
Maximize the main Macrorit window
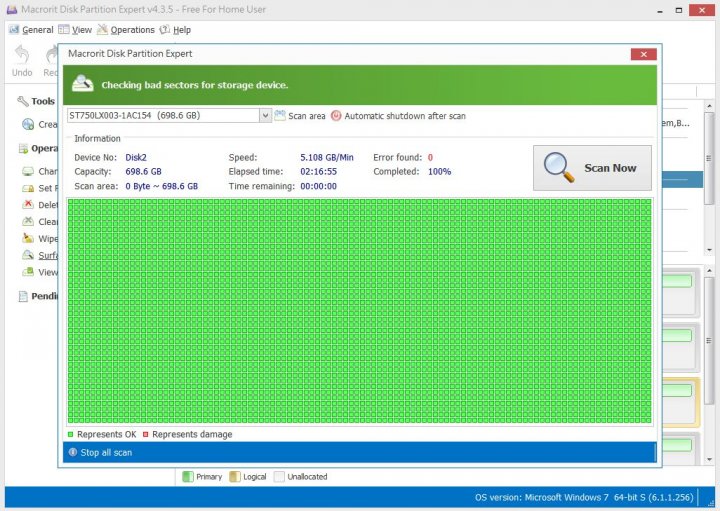(x=679, y=10)
